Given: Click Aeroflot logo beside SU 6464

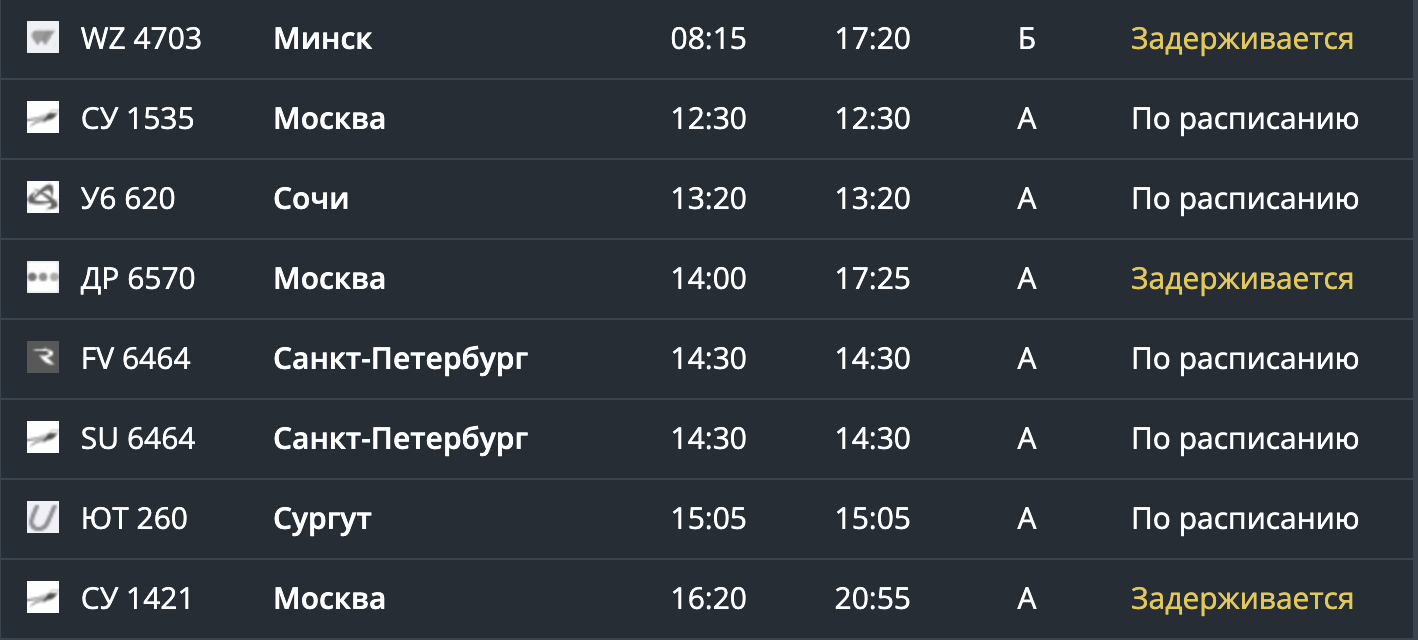Looking at the screenshot, I should [x=43, y=439].
